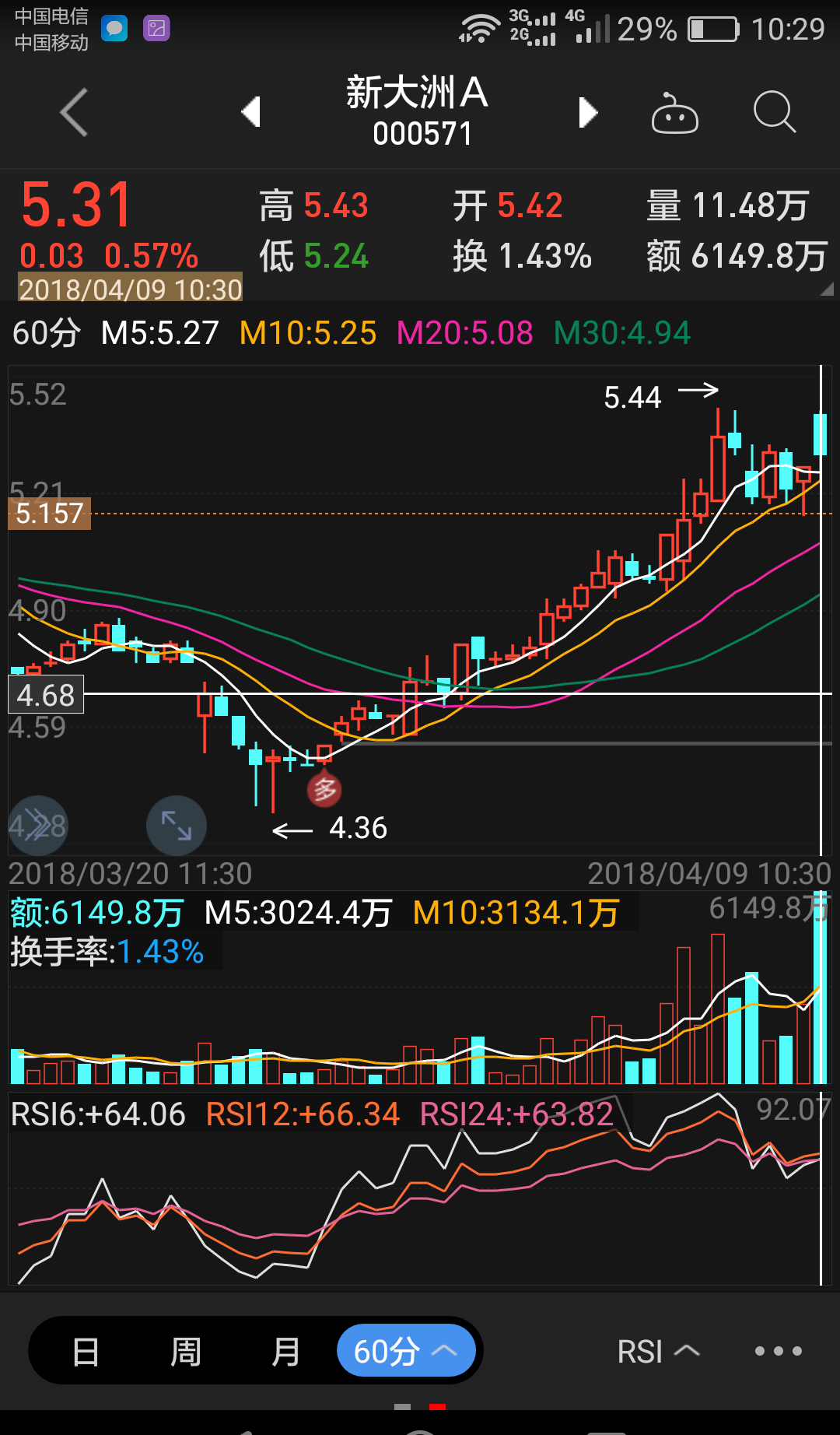Tap the double-chevron shift chart button
840x1435 pixels.
(x=37, y=826)
